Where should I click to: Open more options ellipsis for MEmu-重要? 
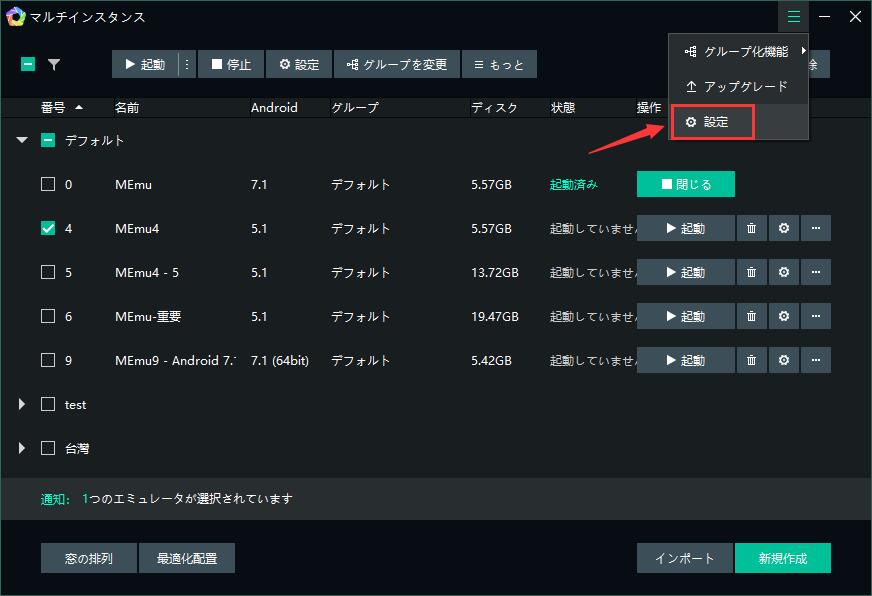[x=816, y=316]
